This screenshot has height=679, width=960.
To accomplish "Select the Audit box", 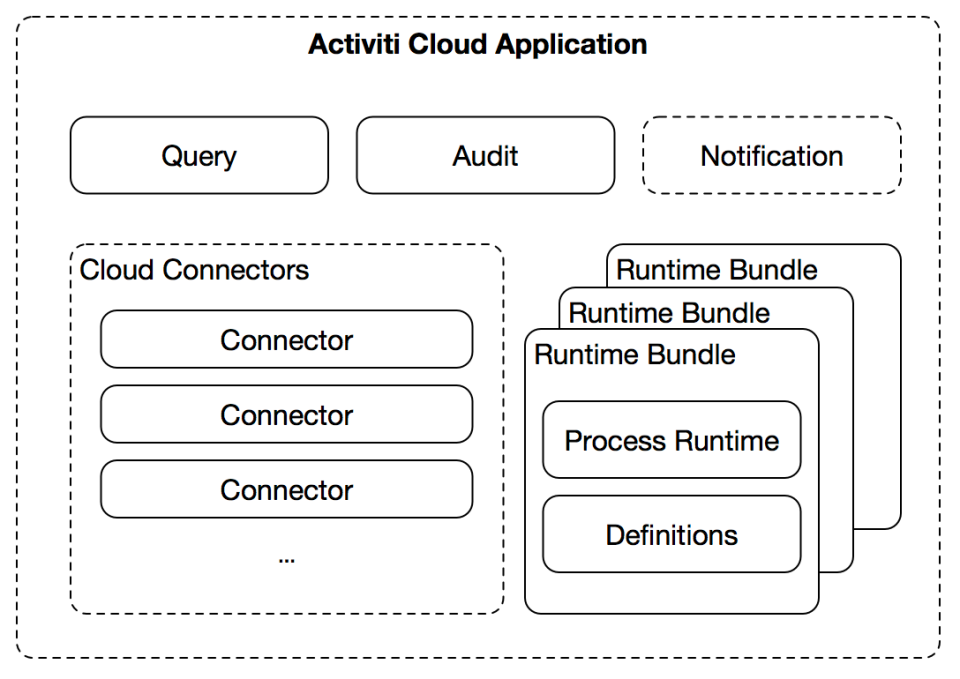I will pos(486,156).
